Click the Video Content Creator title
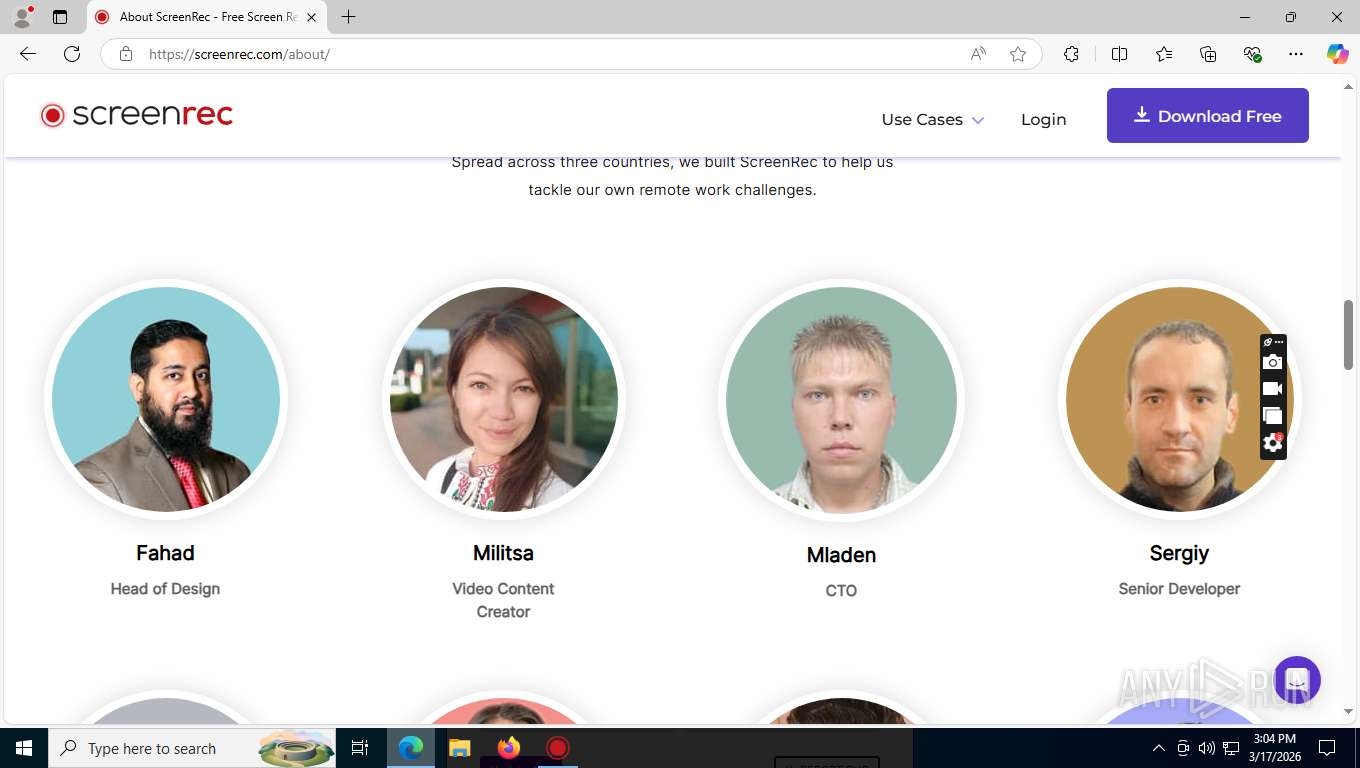This screenshot has height=768, width=1360. pyautogui.click(x=503, y=600)
